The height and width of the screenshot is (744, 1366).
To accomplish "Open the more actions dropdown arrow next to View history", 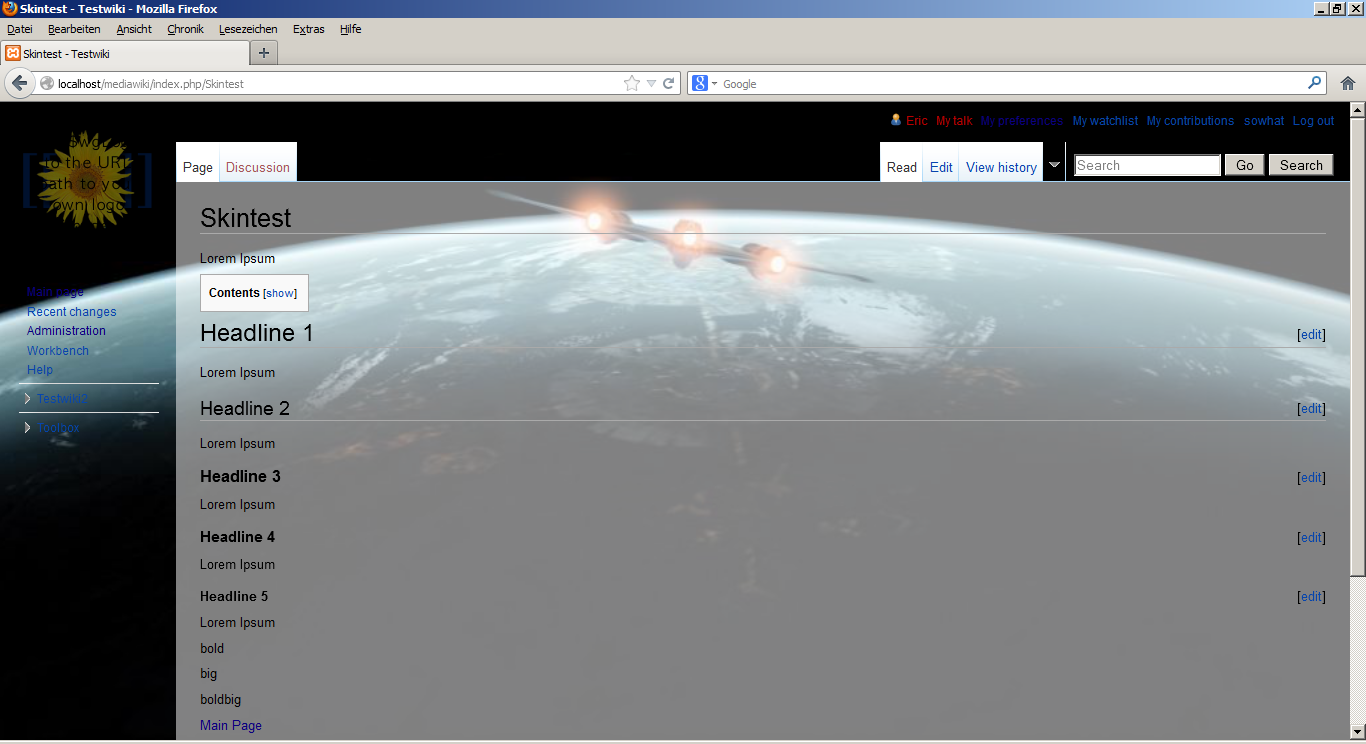I will (x=1054, y=165).
